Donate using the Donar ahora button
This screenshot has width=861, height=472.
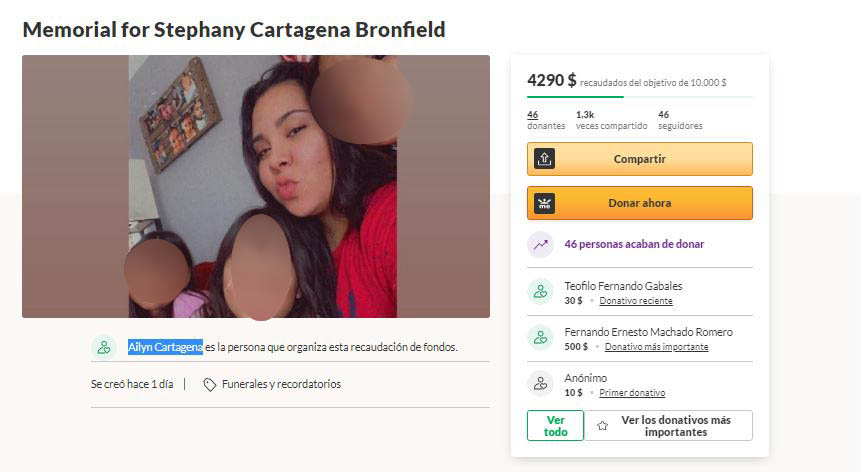pos(640,203)
